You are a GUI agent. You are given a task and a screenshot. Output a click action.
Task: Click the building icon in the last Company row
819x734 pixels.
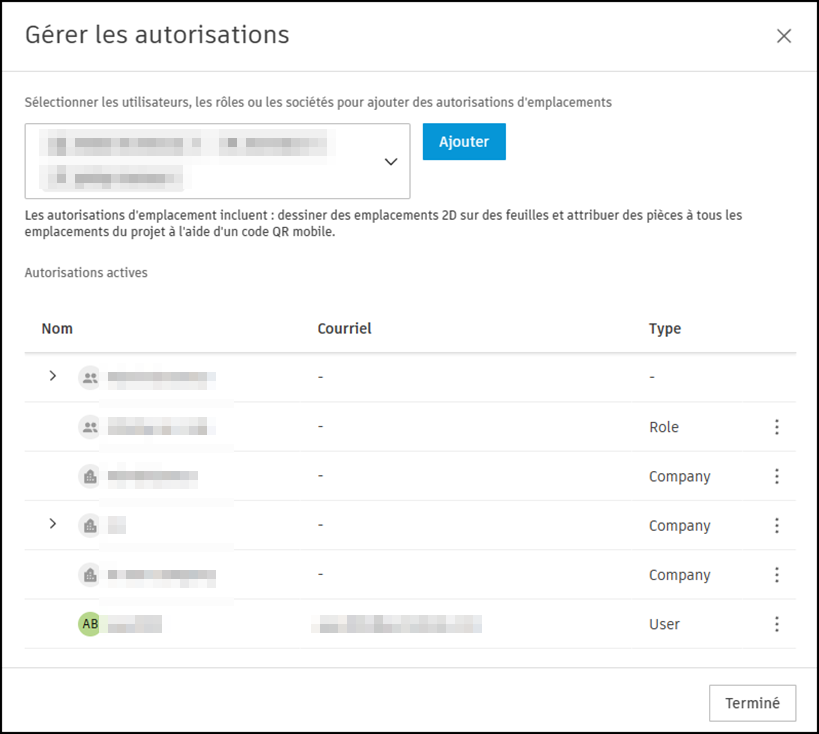(x=90, y=575)
